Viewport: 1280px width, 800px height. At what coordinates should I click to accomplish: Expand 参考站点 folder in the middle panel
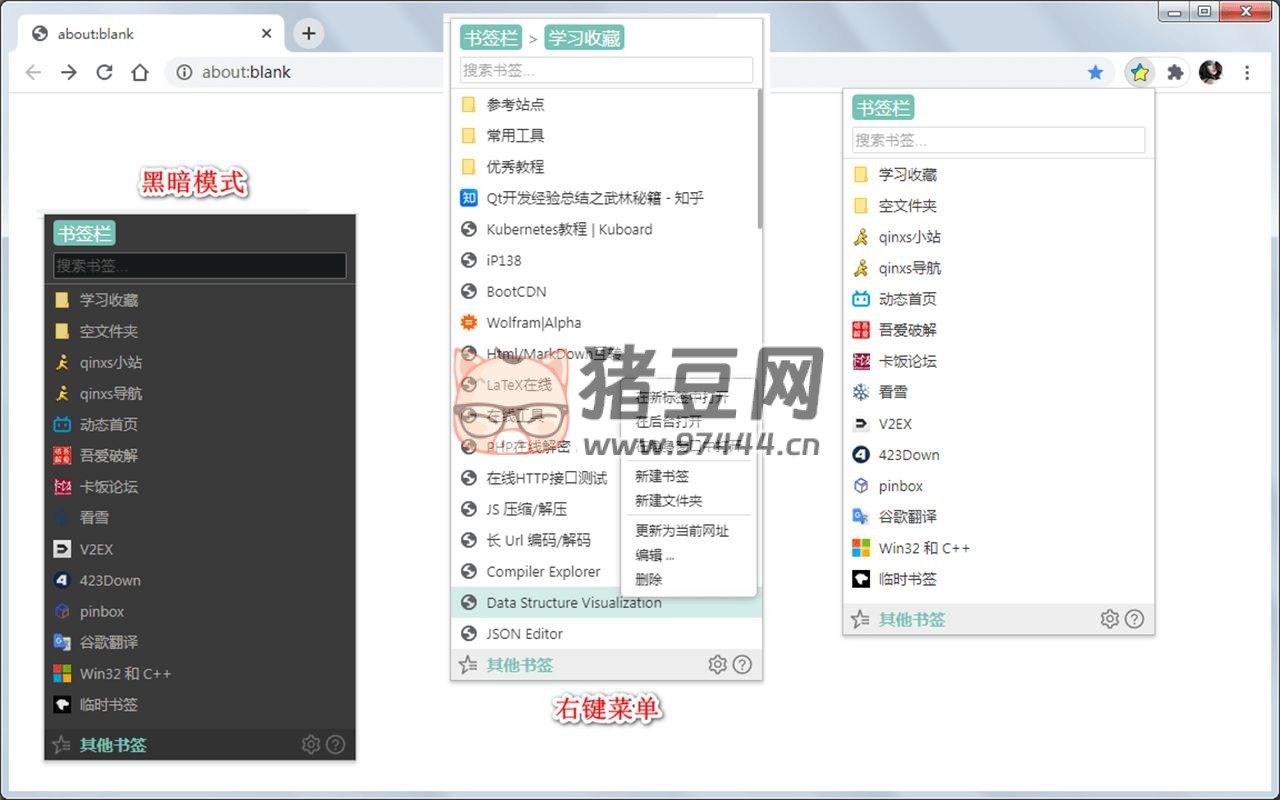515,104
